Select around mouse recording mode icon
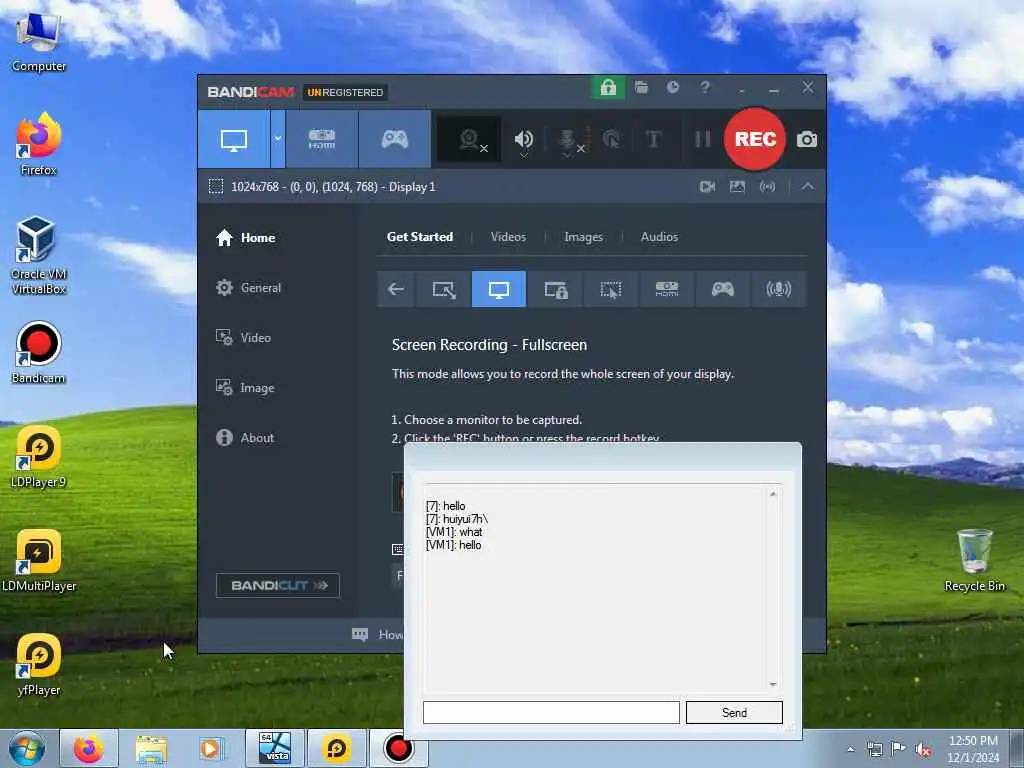Image resolution: width=1024 pixels, height=768 pixels. coord(611,289)
